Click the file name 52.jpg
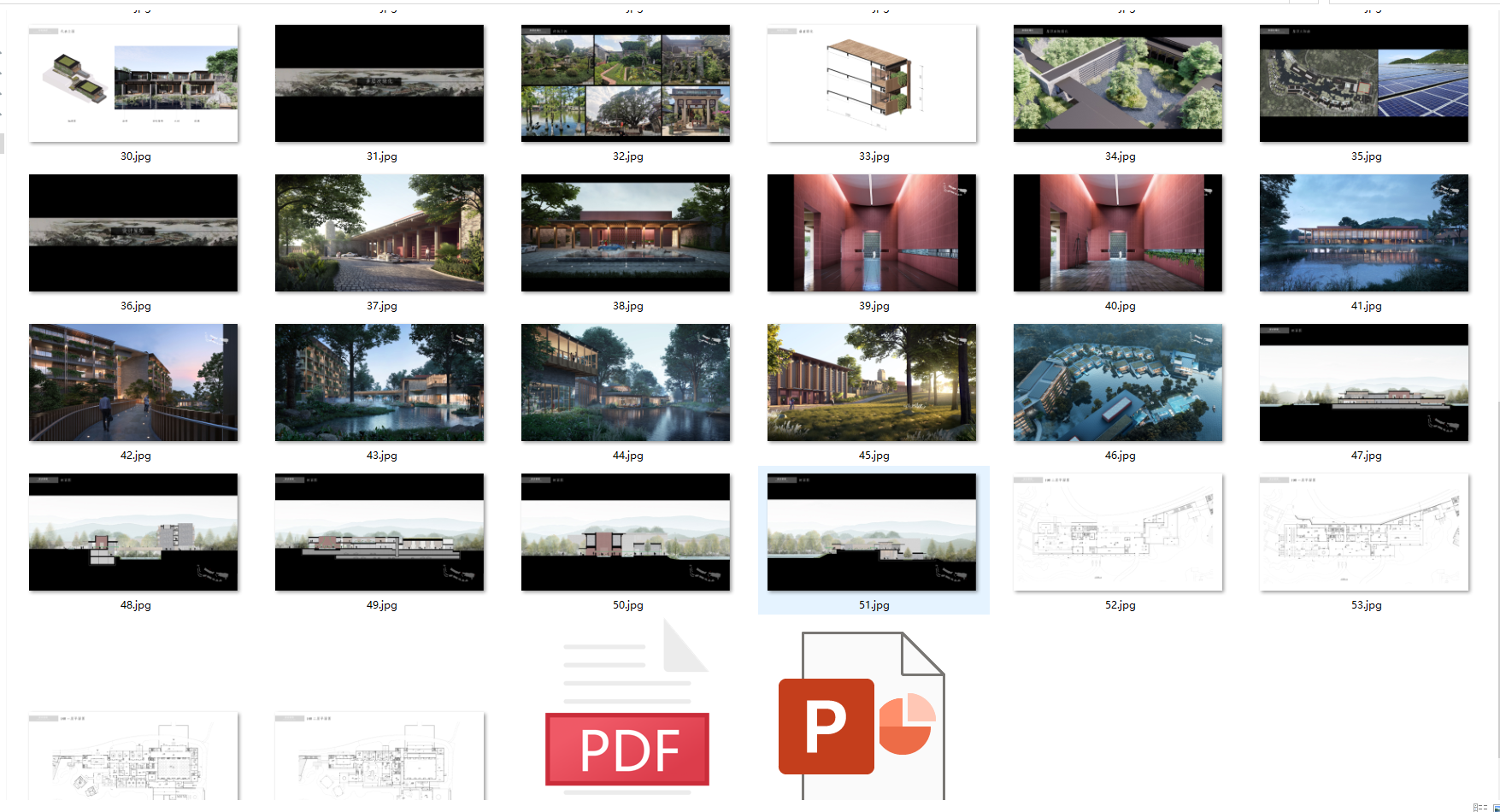This screenshot has height=812, width=1500. click(x=1121, y=605)
